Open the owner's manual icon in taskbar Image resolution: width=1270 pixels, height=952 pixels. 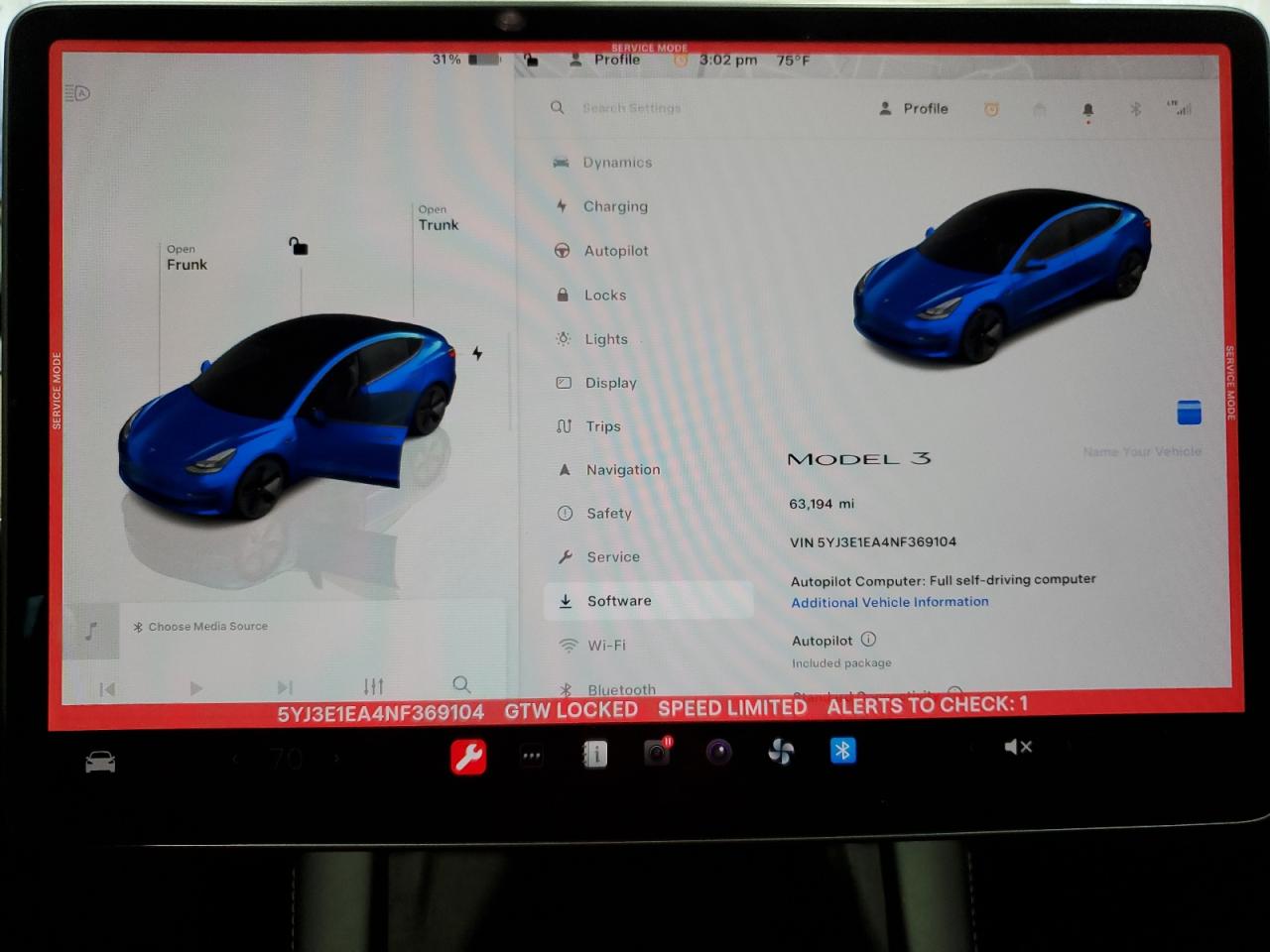coord(593,754)
